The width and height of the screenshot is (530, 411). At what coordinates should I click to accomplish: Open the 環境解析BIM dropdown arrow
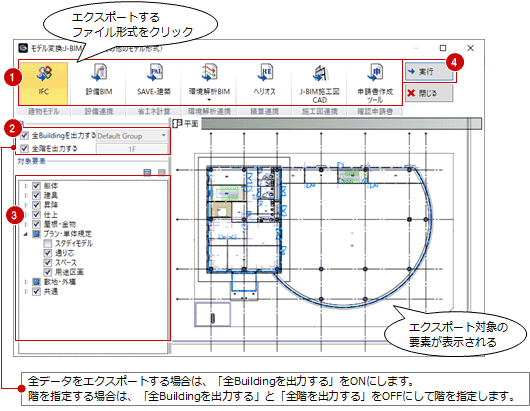tap(209, 100)
